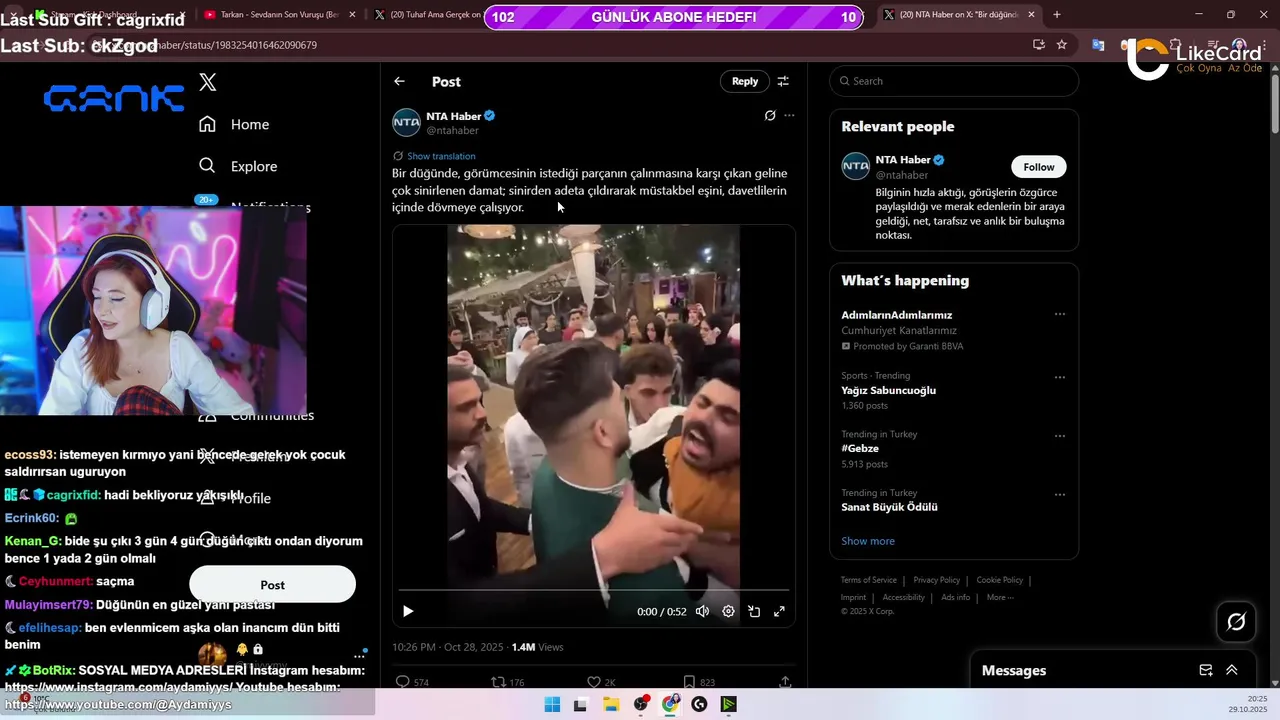Open NTA Haber profile in Relevant people
Viewport: 1280px width, 720px height.
pyautogui.click(x=902, y=160)
